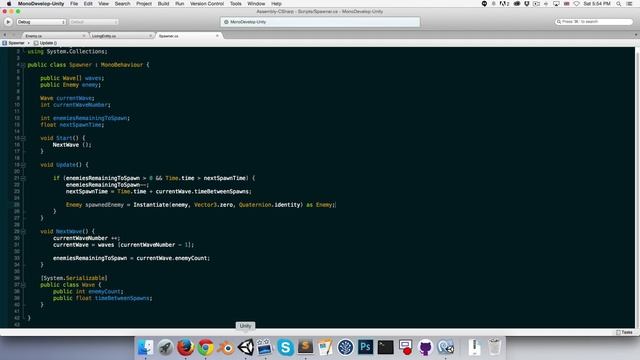
Task: Open the Debug configuration dropdown
Action: pos(41,22)
